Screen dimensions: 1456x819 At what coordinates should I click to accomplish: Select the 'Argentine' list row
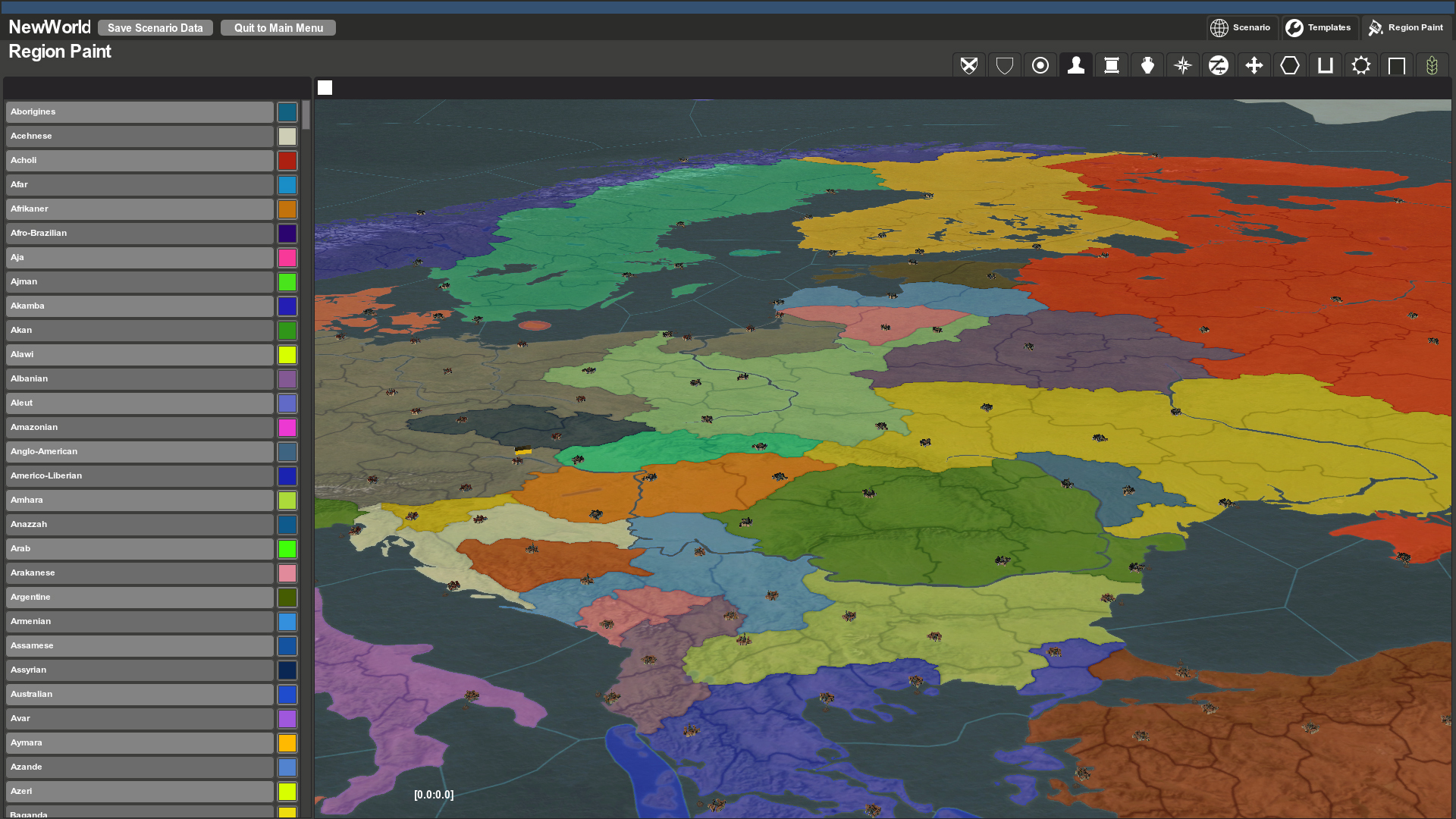point(140,598)
